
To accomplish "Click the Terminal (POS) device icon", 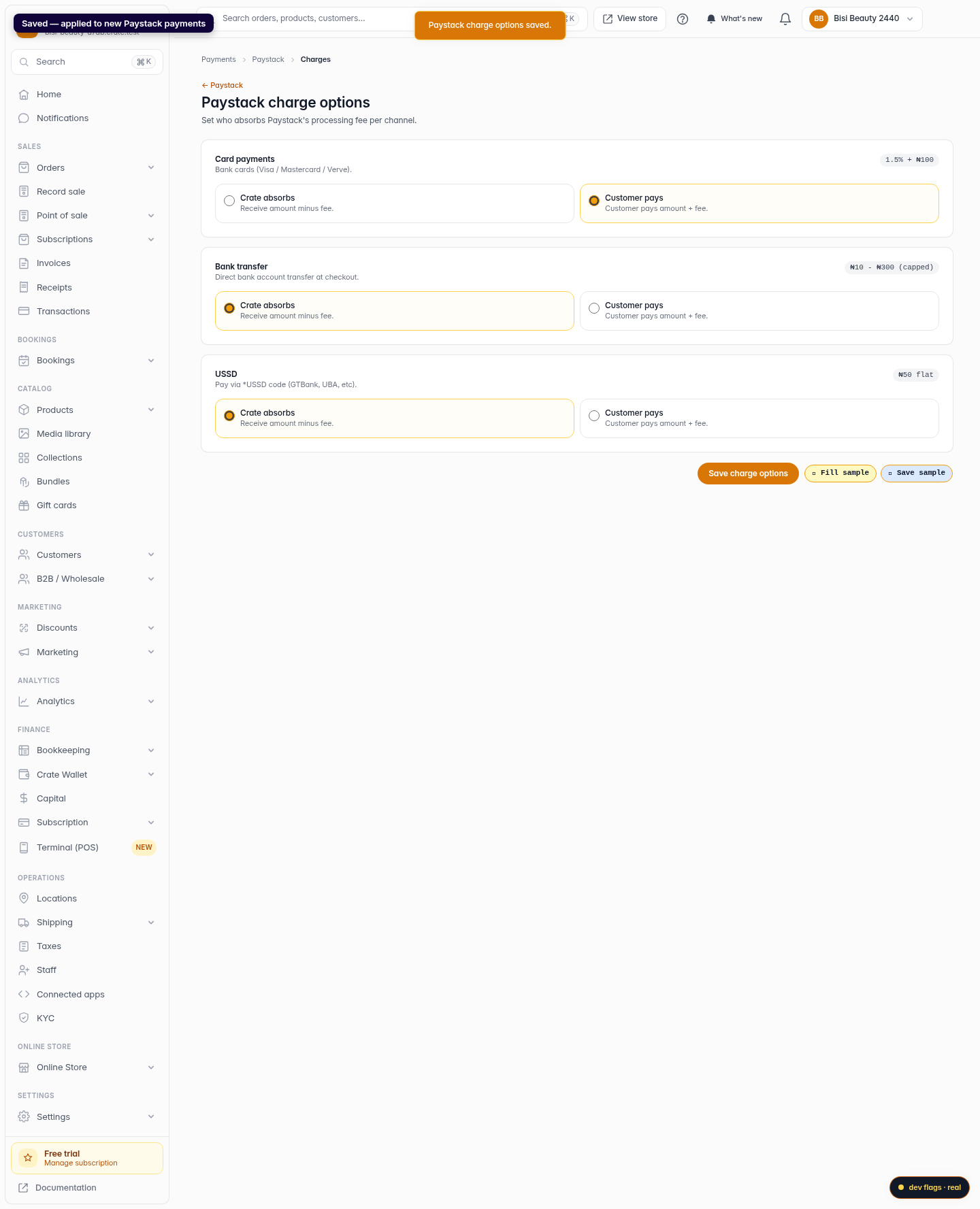I will pos(24,848).
